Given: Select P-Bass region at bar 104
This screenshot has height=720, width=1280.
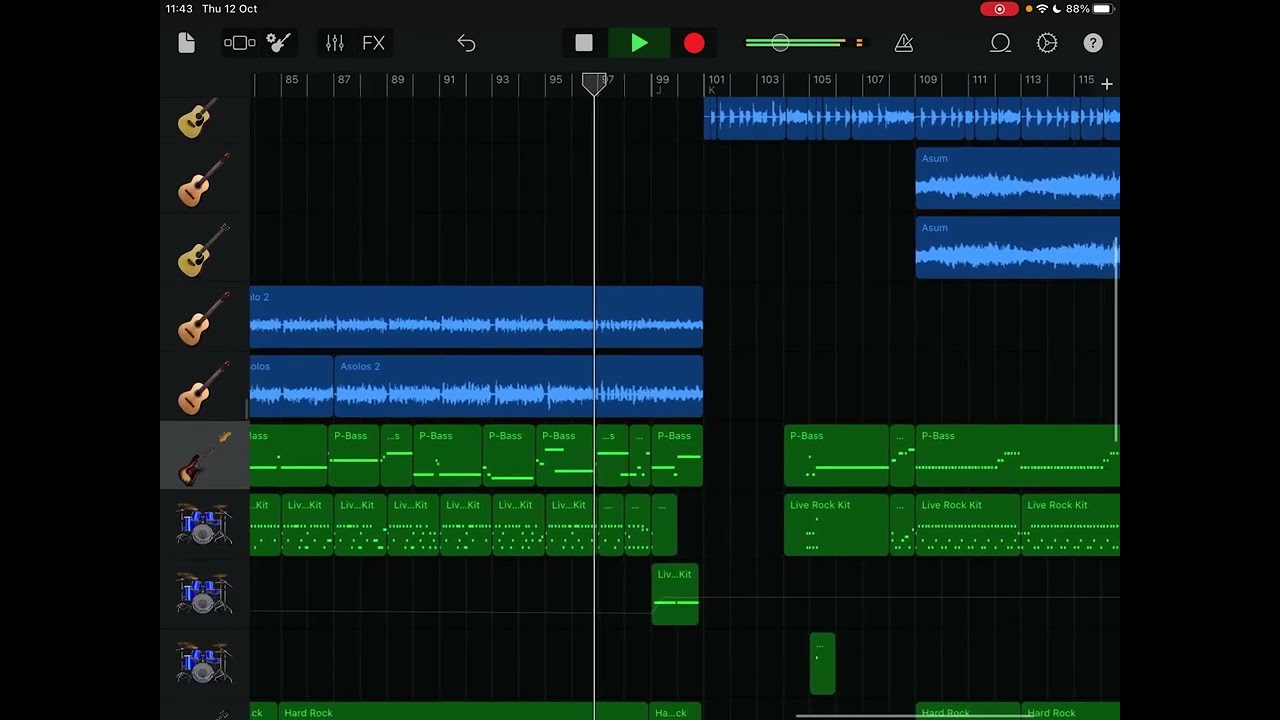Looking at the screenshot, I should [x=836, y=455].
